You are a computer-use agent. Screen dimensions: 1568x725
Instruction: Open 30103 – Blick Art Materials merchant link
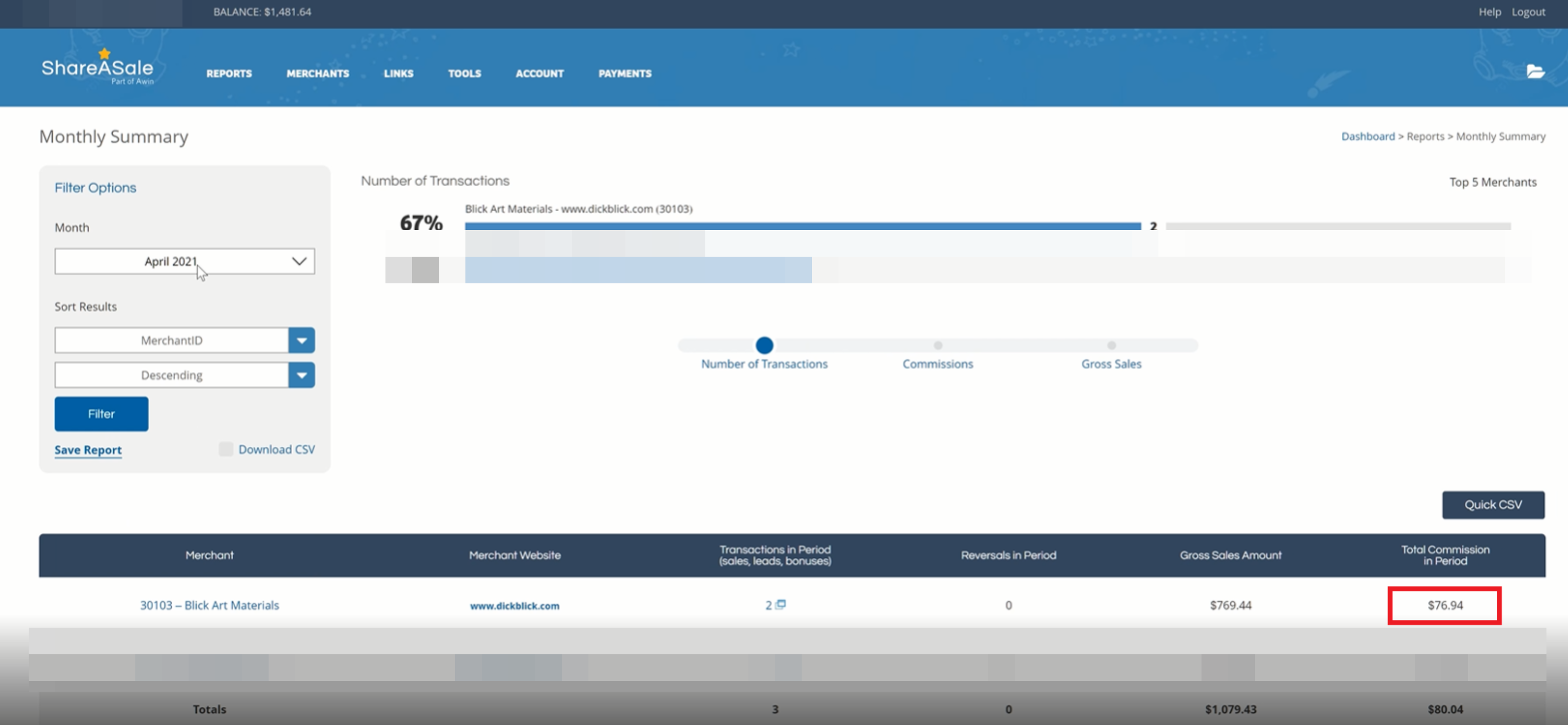coord(209,605)
